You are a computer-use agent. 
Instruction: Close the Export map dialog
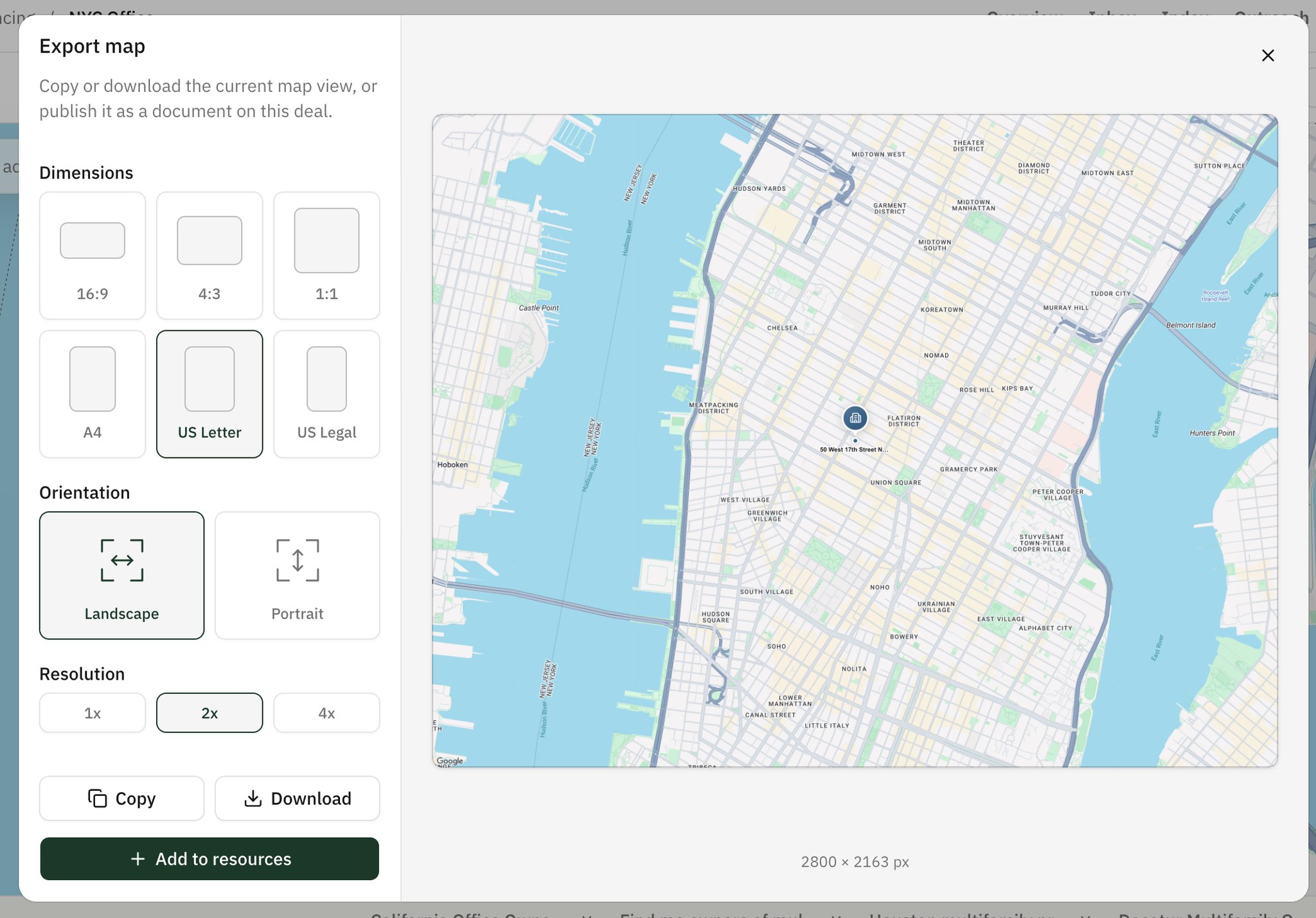point(1267,56)
